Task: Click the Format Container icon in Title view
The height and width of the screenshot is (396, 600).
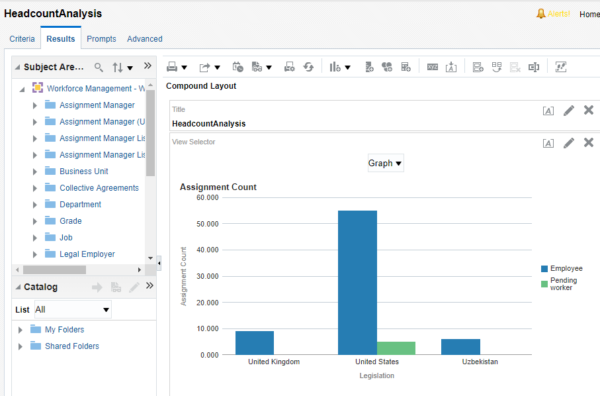Action: [548, 111]
